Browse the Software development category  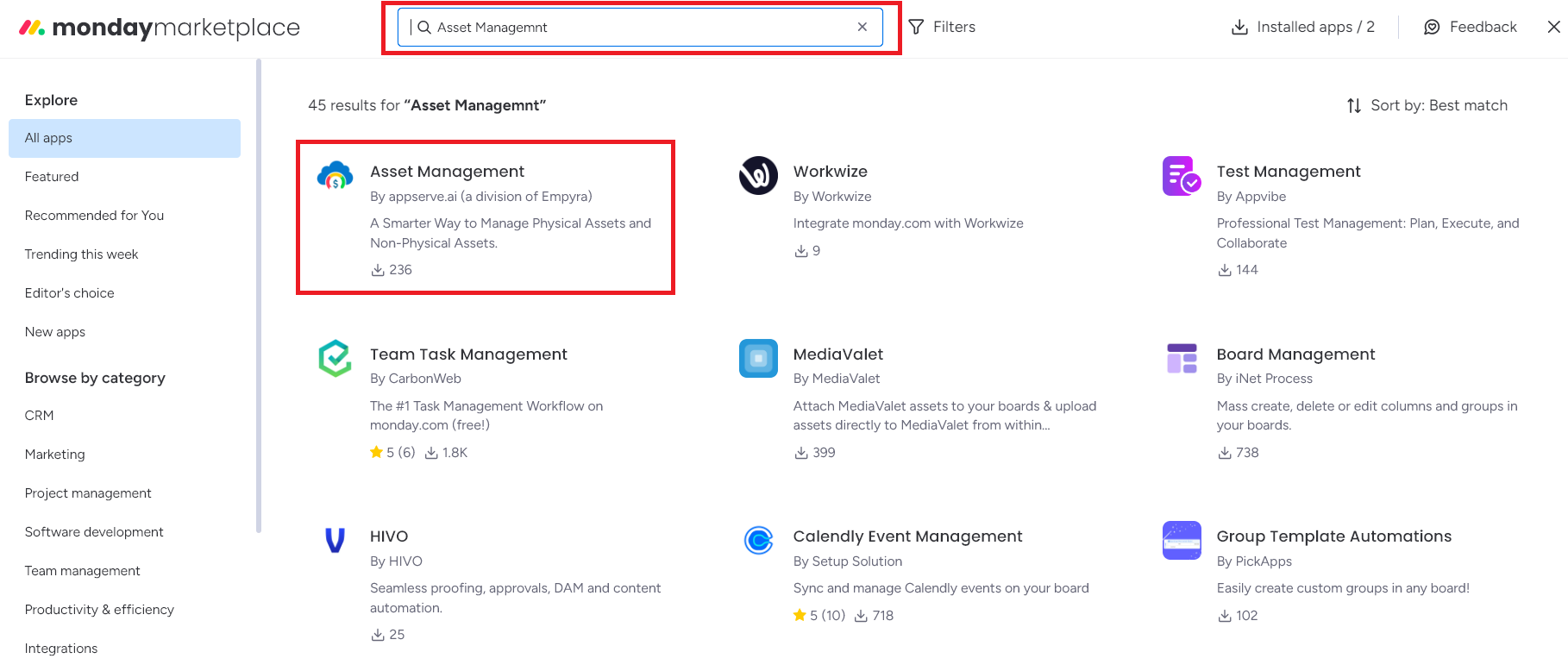point(94,532)
